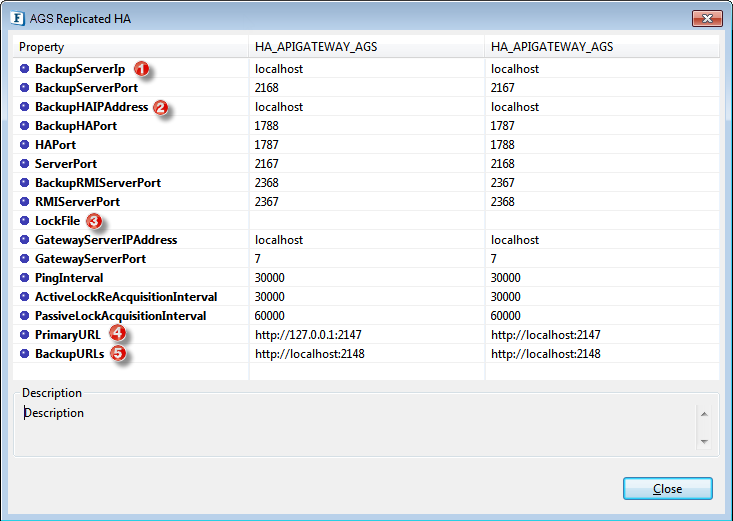Viewport: 733px width, 521px height.
Task: Click the bullet icon beside PrimaryURL
Action: pos(24,334)
